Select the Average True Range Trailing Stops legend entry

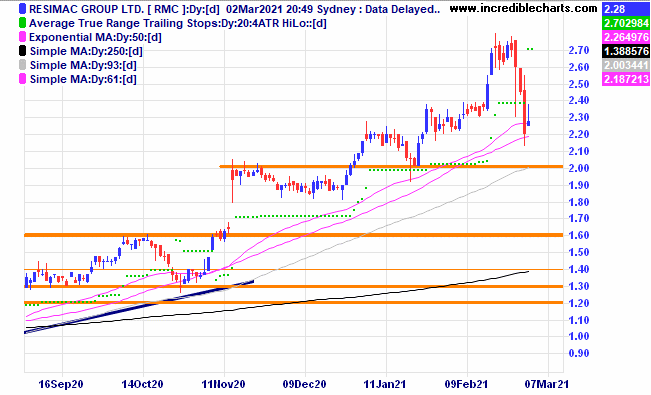click(178, 23)
